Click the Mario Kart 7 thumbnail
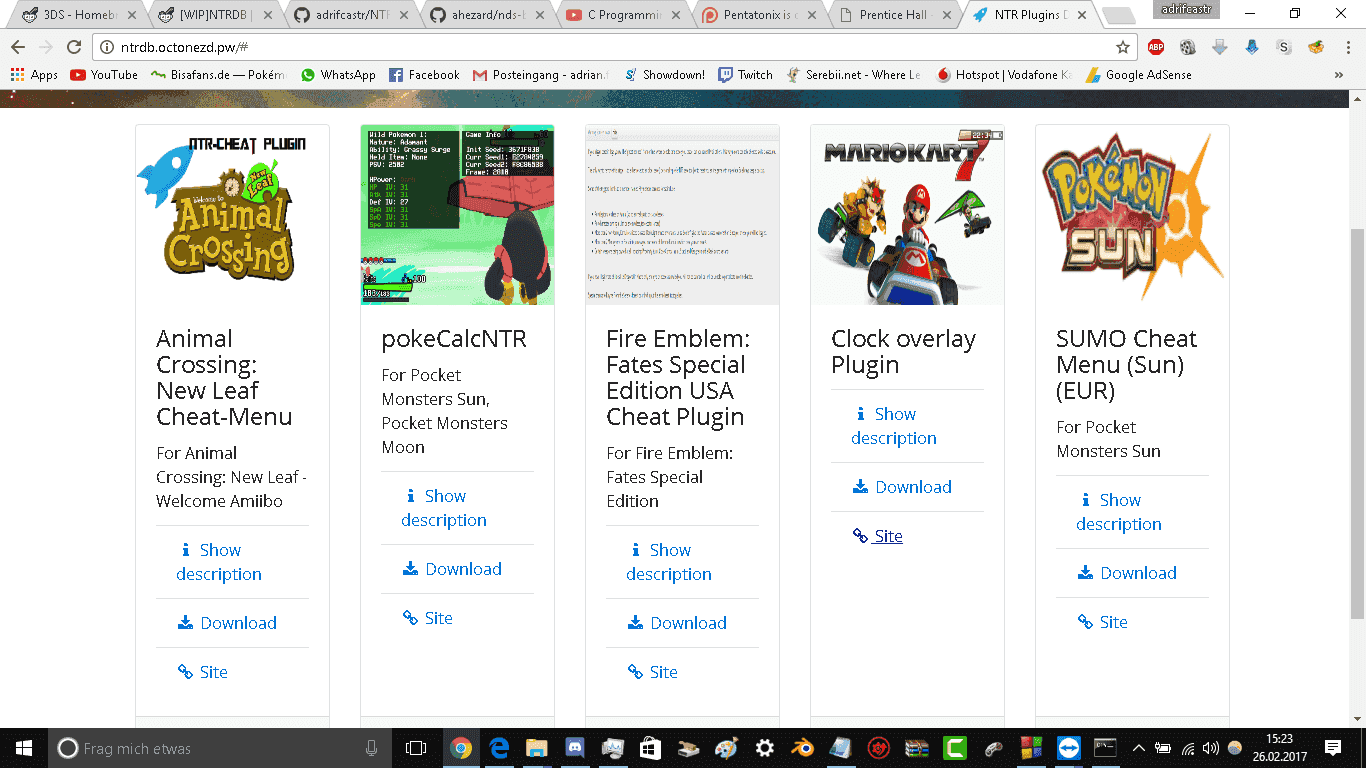The width and height of the screenshot is (1366, 768). [x=907, y=215]
